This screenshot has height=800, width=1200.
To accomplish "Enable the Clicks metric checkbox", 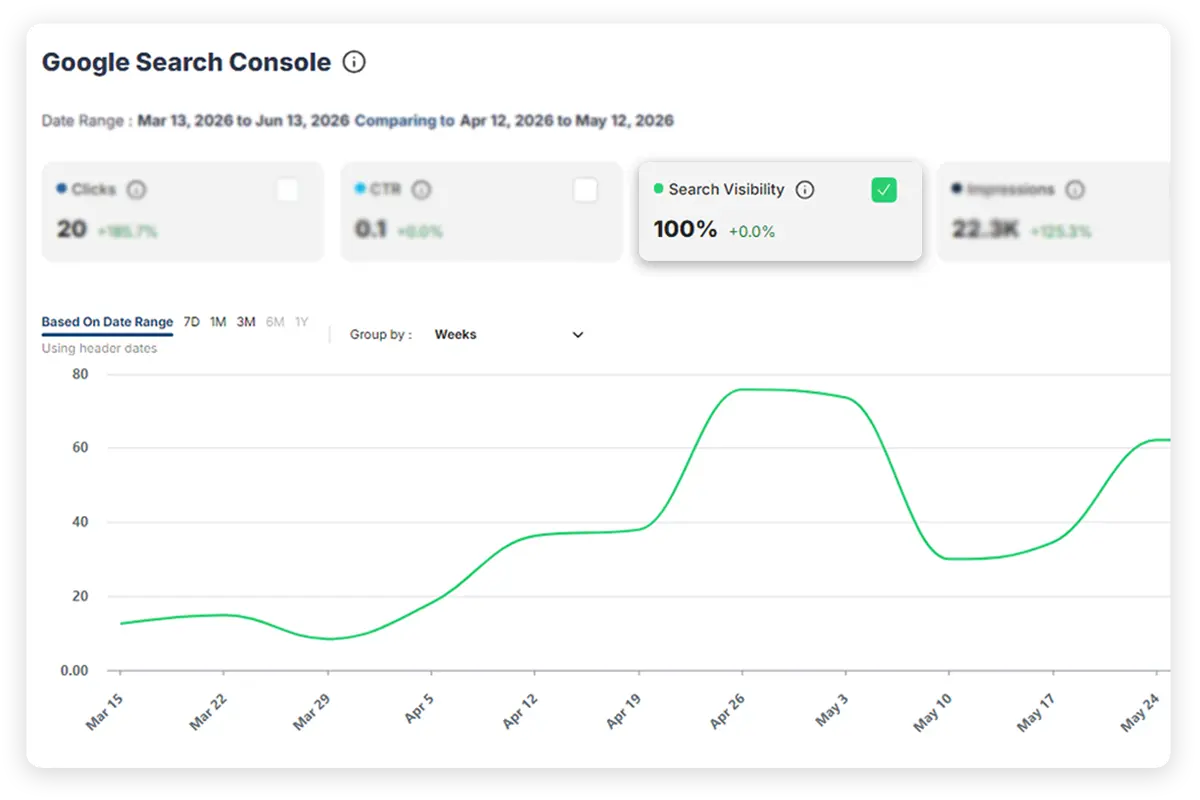I will [x=287, y=190].
